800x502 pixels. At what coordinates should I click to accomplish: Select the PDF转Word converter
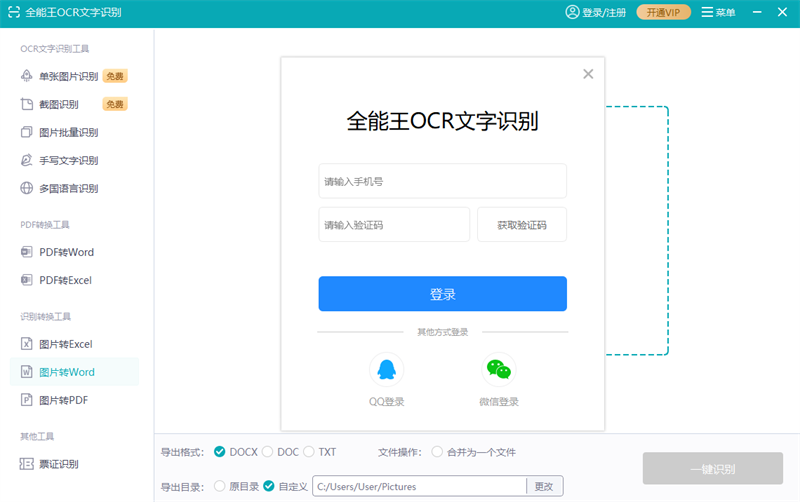point(66,252)
